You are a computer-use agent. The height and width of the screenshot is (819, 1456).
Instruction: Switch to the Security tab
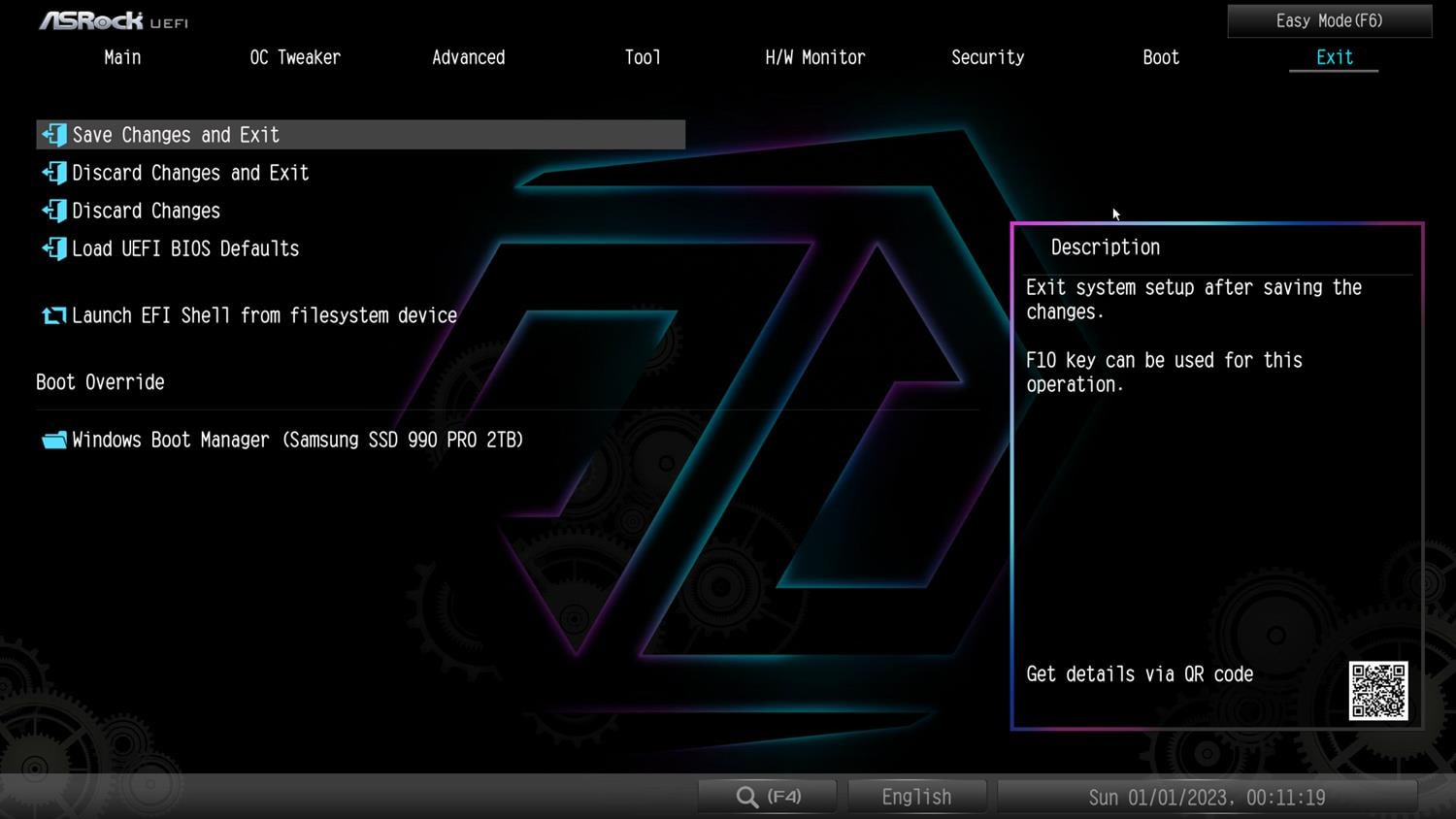[x=988, y=57]
